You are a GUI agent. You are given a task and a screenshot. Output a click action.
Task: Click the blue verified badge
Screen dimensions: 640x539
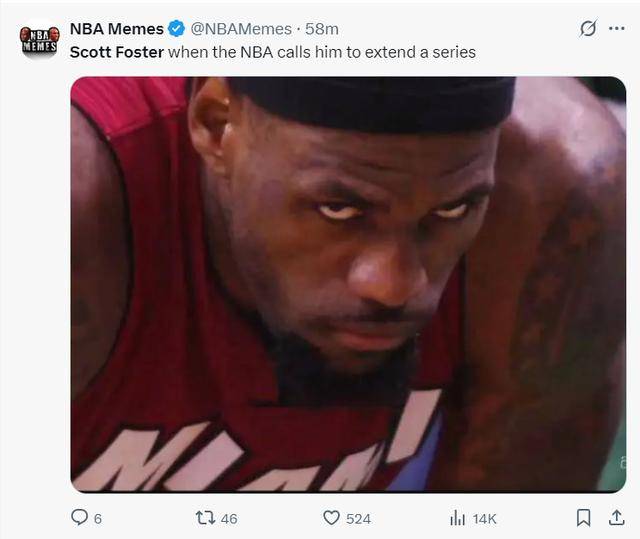(x=176, y=29)
